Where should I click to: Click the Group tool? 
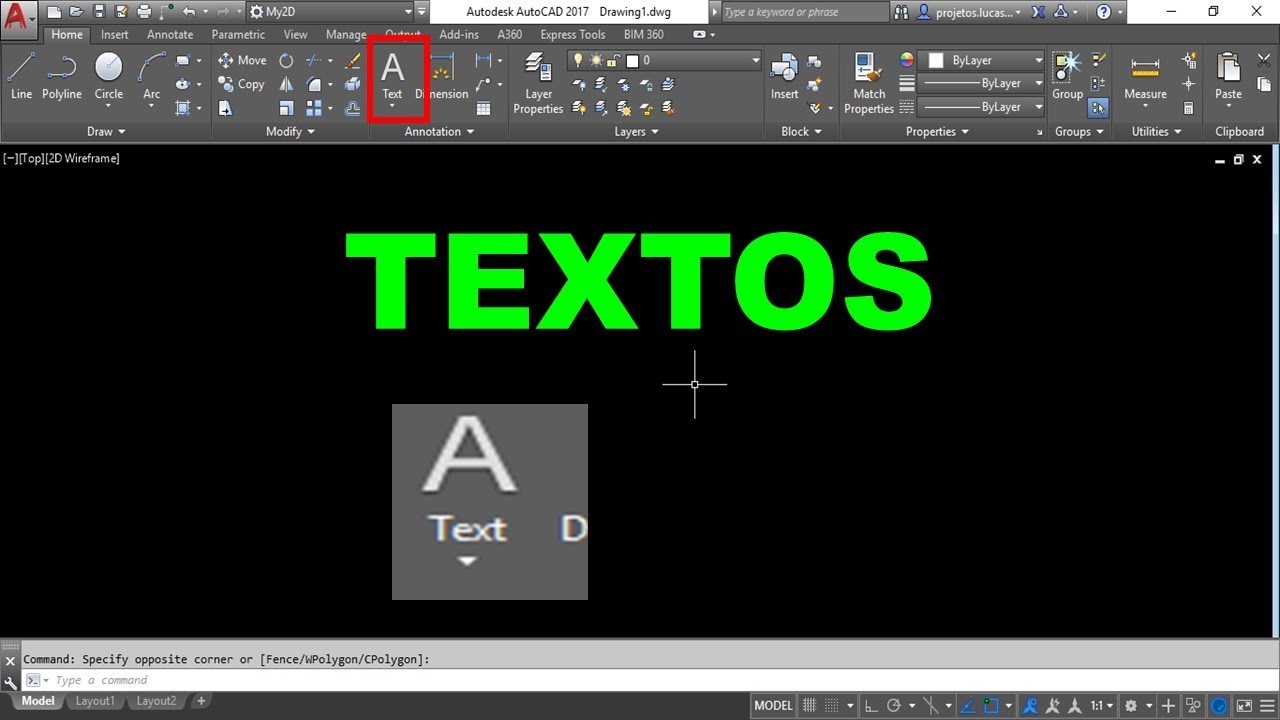click(x=1067, y=76)
